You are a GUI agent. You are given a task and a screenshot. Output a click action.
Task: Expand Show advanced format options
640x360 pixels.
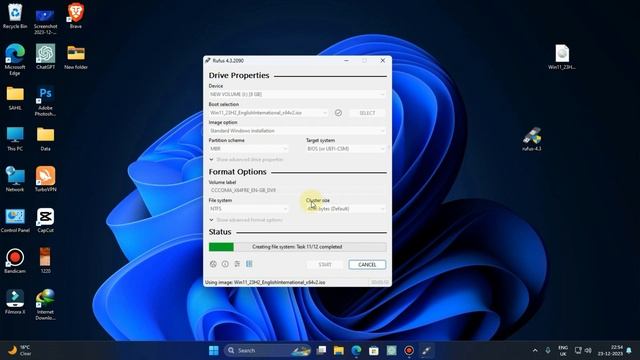click(x=246, y=220)
